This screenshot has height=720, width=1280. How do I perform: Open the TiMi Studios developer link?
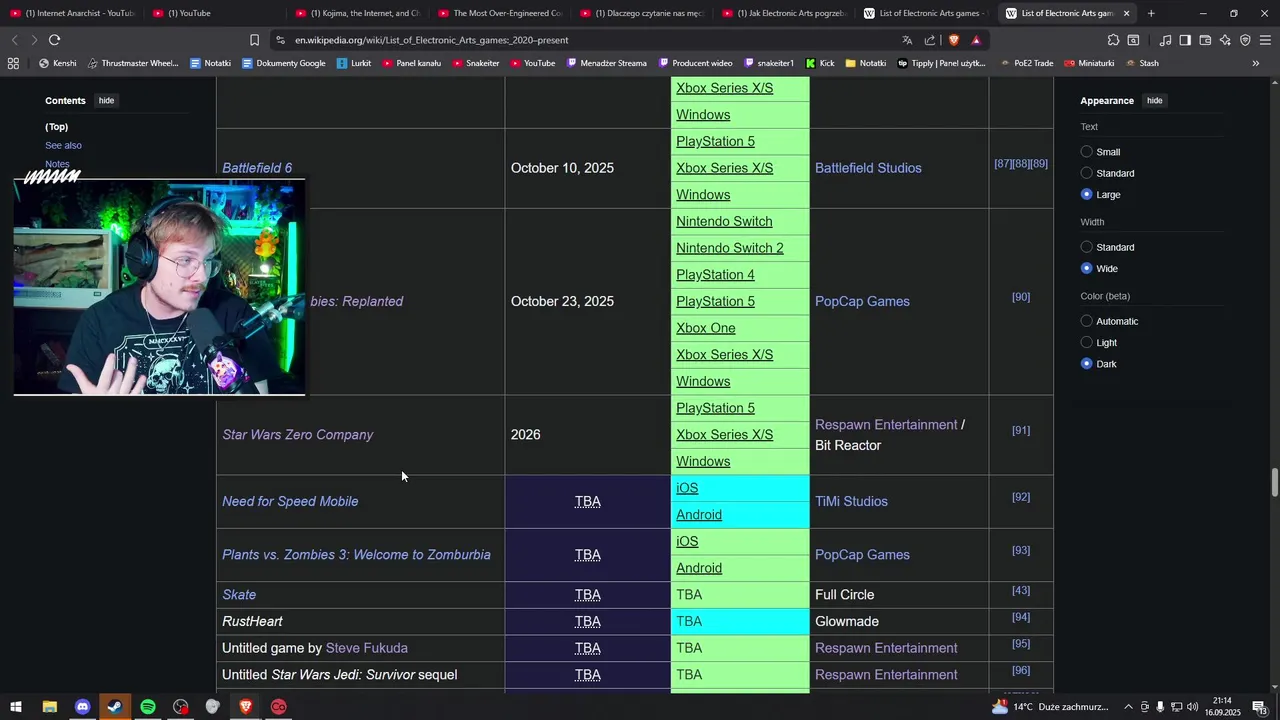851,502
